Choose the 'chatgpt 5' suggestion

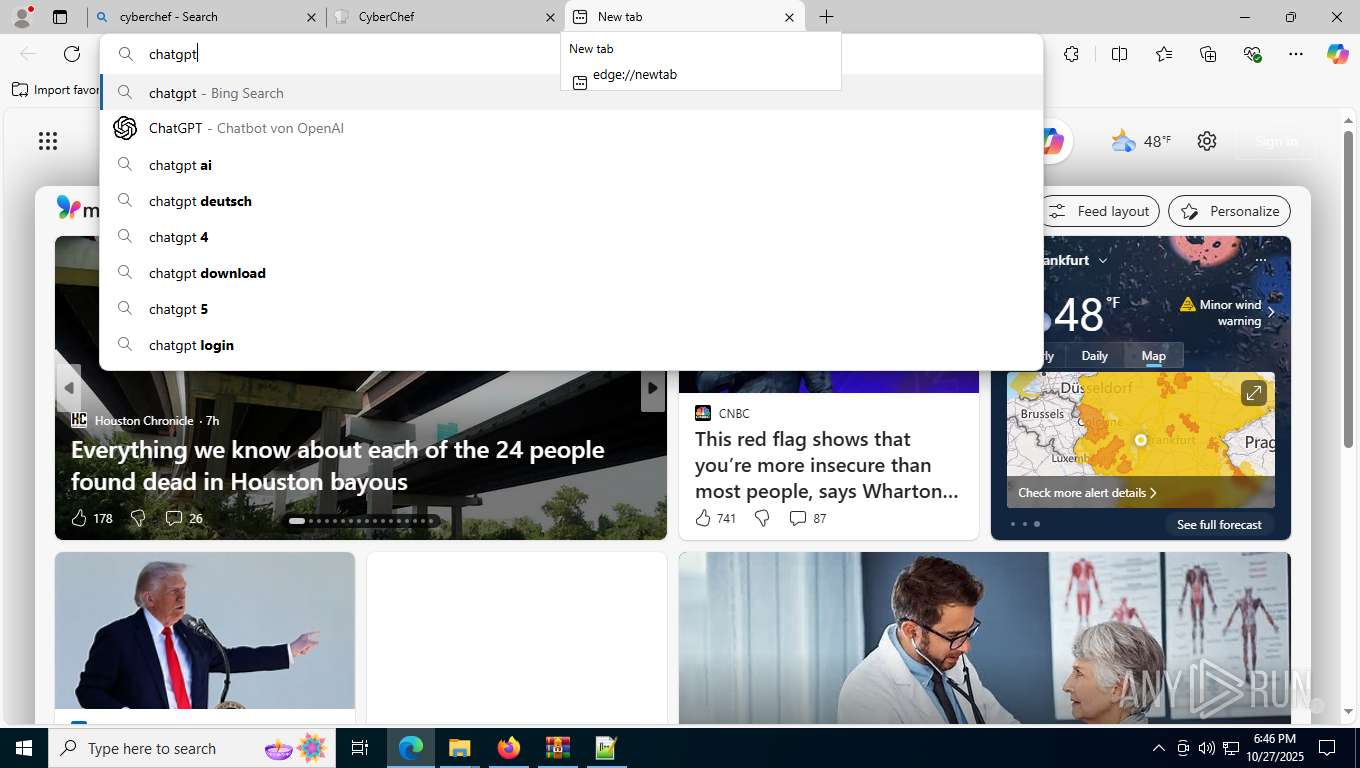(571, 309)
